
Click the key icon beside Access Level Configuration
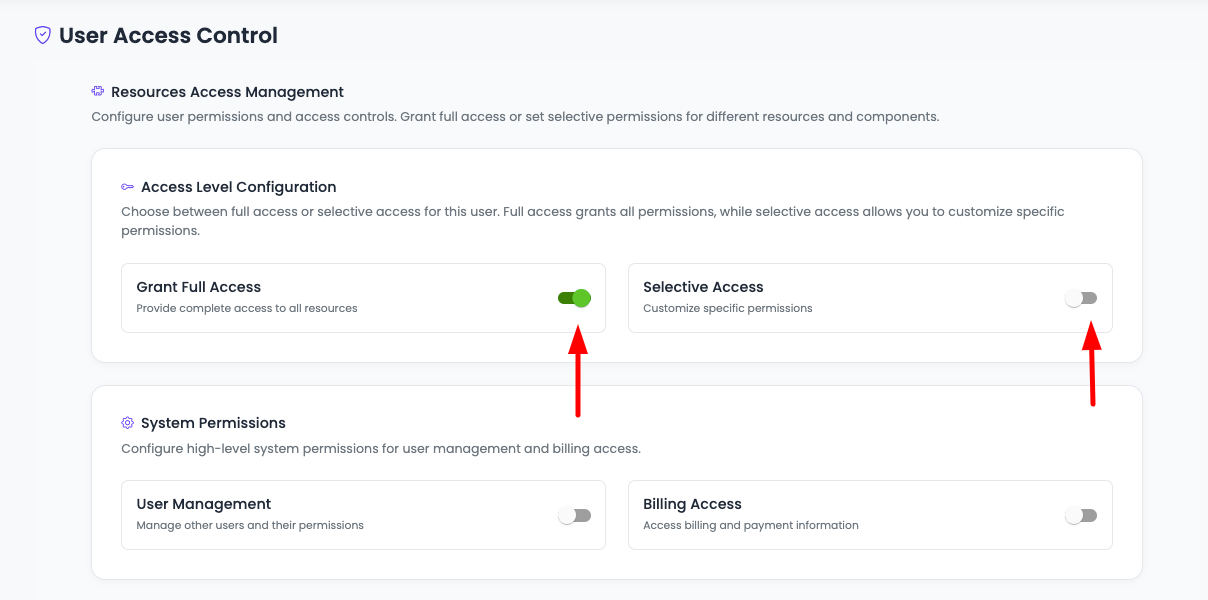coord(128,187)
